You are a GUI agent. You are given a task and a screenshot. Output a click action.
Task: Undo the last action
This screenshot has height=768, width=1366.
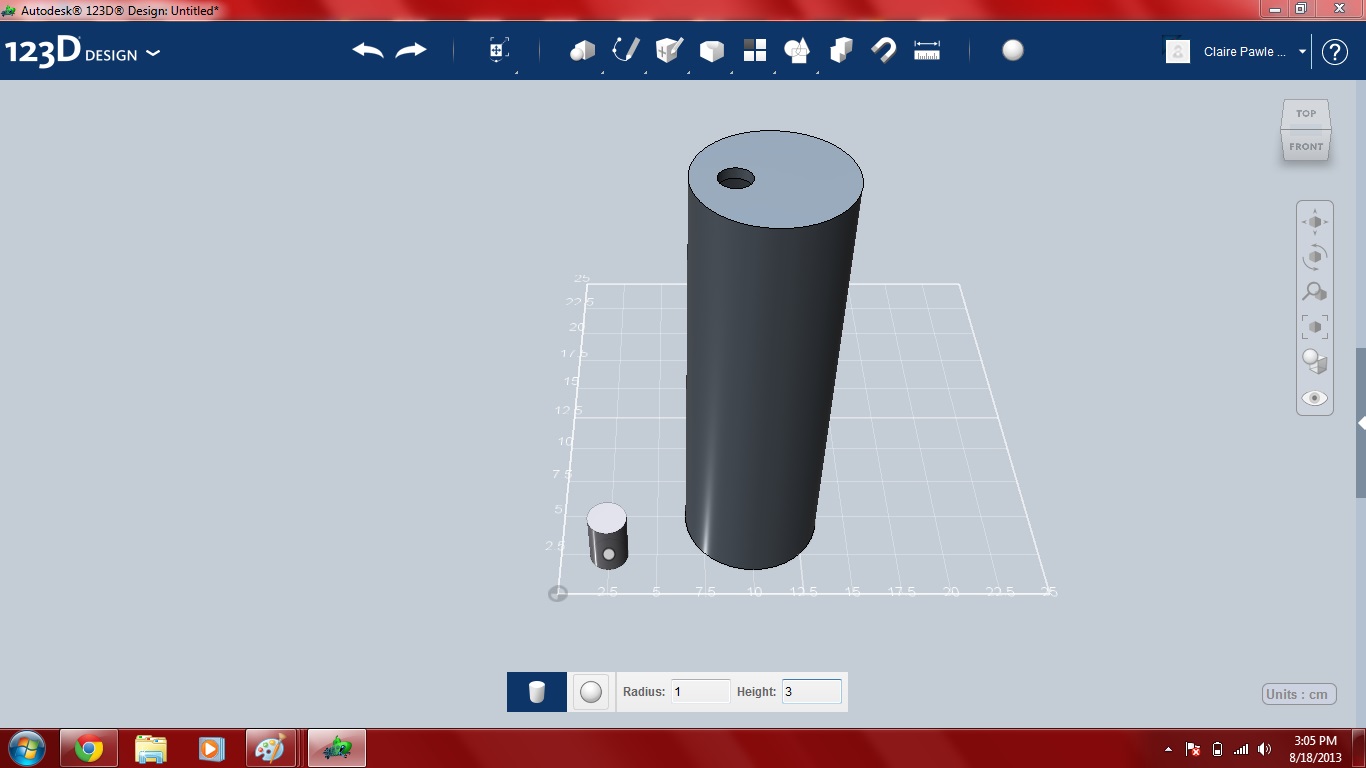[x=368, y=50]
